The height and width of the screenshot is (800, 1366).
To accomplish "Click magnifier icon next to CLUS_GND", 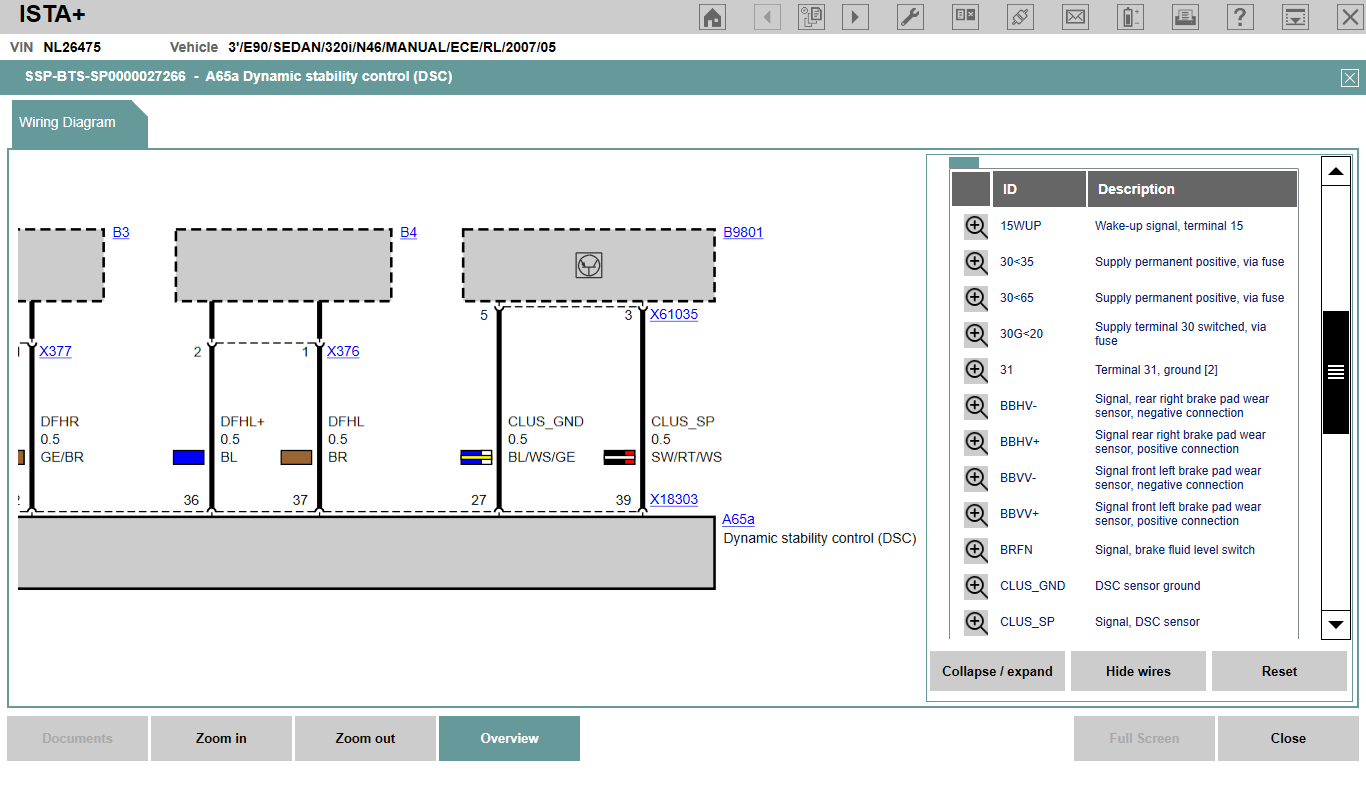I will (x=976, y=586).
